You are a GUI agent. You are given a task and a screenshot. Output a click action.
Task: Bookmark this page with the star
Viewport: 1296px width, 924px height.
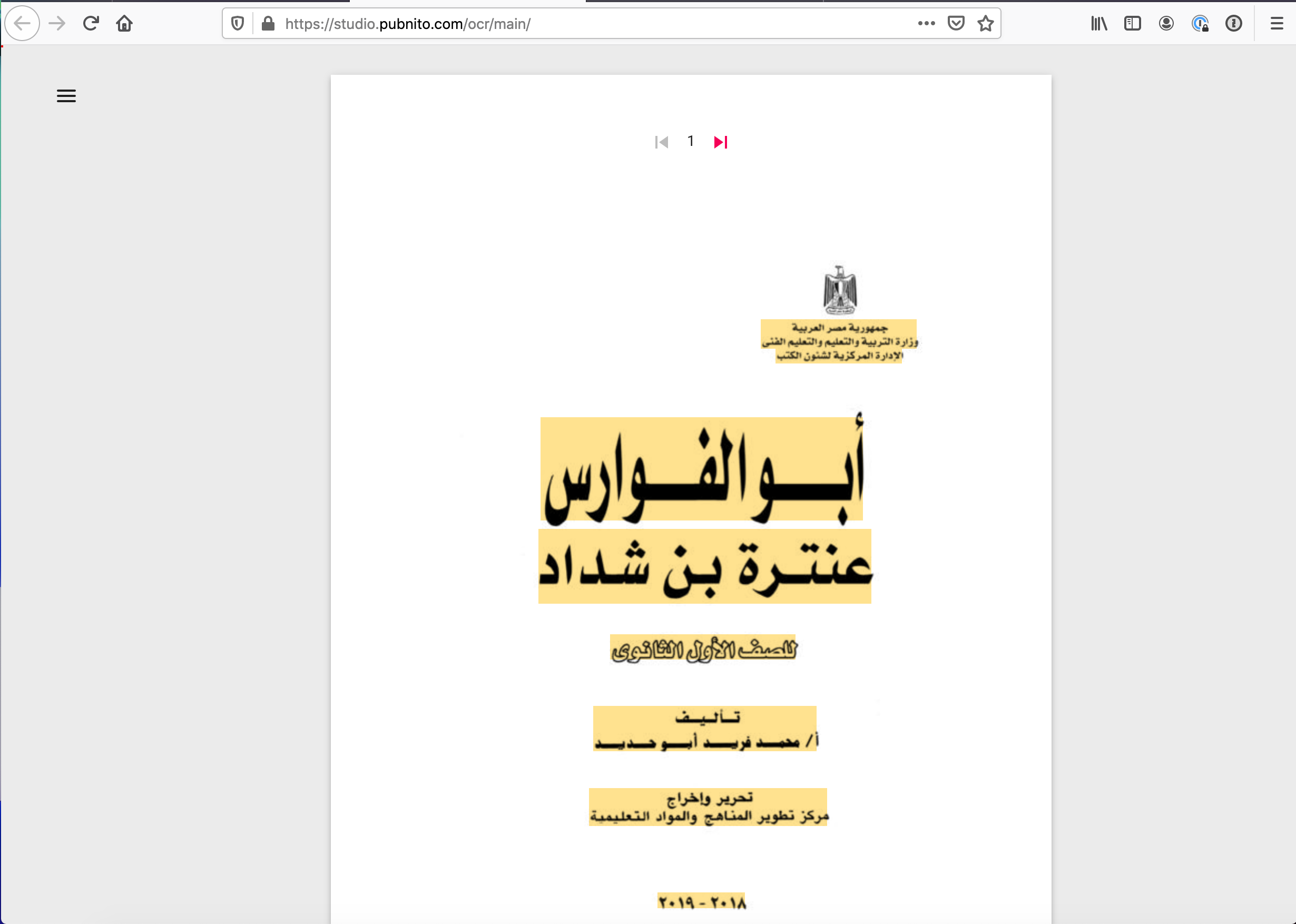point(985,23)
